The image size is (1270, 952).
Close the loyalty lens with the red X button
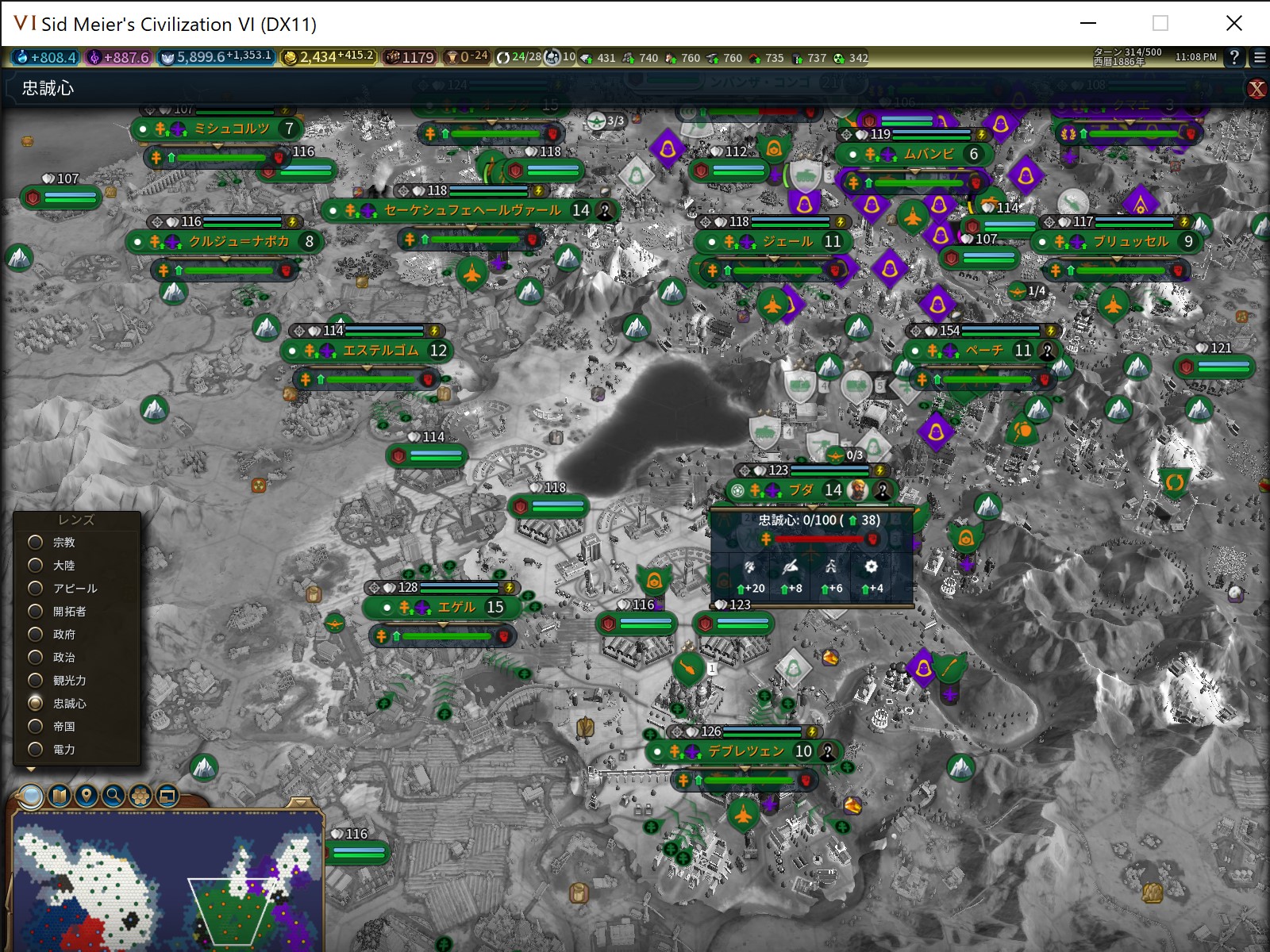[x=1257, y=88]
